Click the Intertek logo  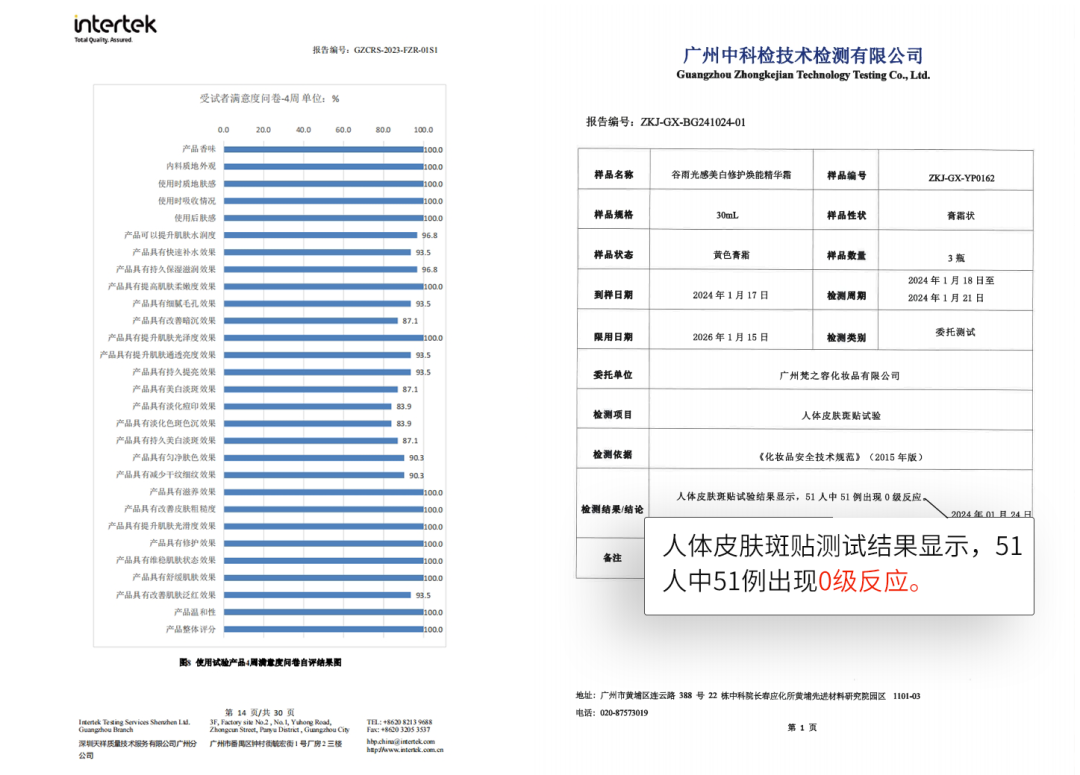(115, 28)
